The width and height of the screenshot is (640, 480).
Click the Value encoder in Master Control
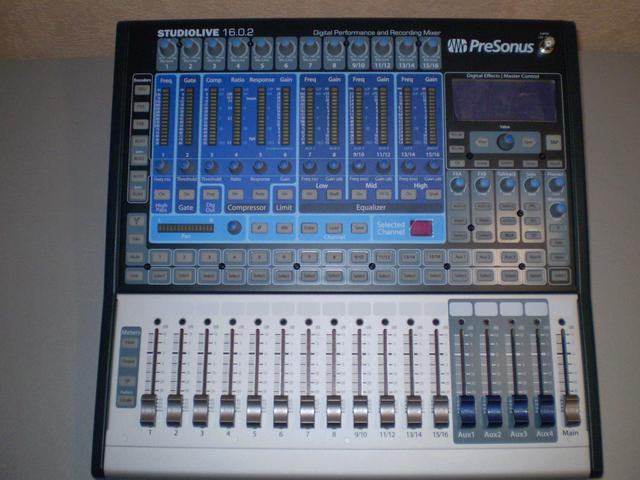pos(506,141)
